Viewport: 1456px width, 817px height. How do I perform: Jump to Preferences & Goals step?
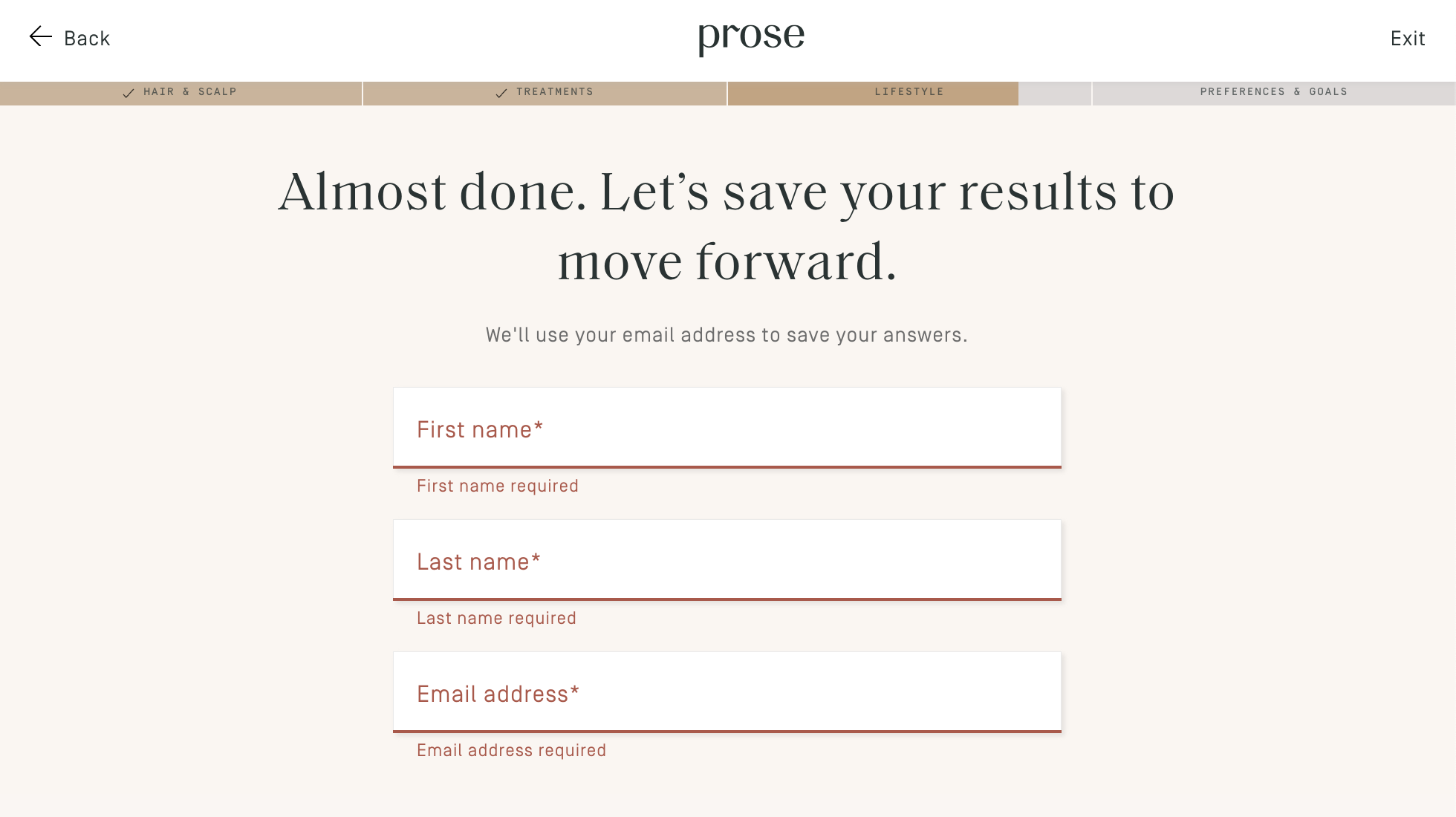click(1273, 92)
